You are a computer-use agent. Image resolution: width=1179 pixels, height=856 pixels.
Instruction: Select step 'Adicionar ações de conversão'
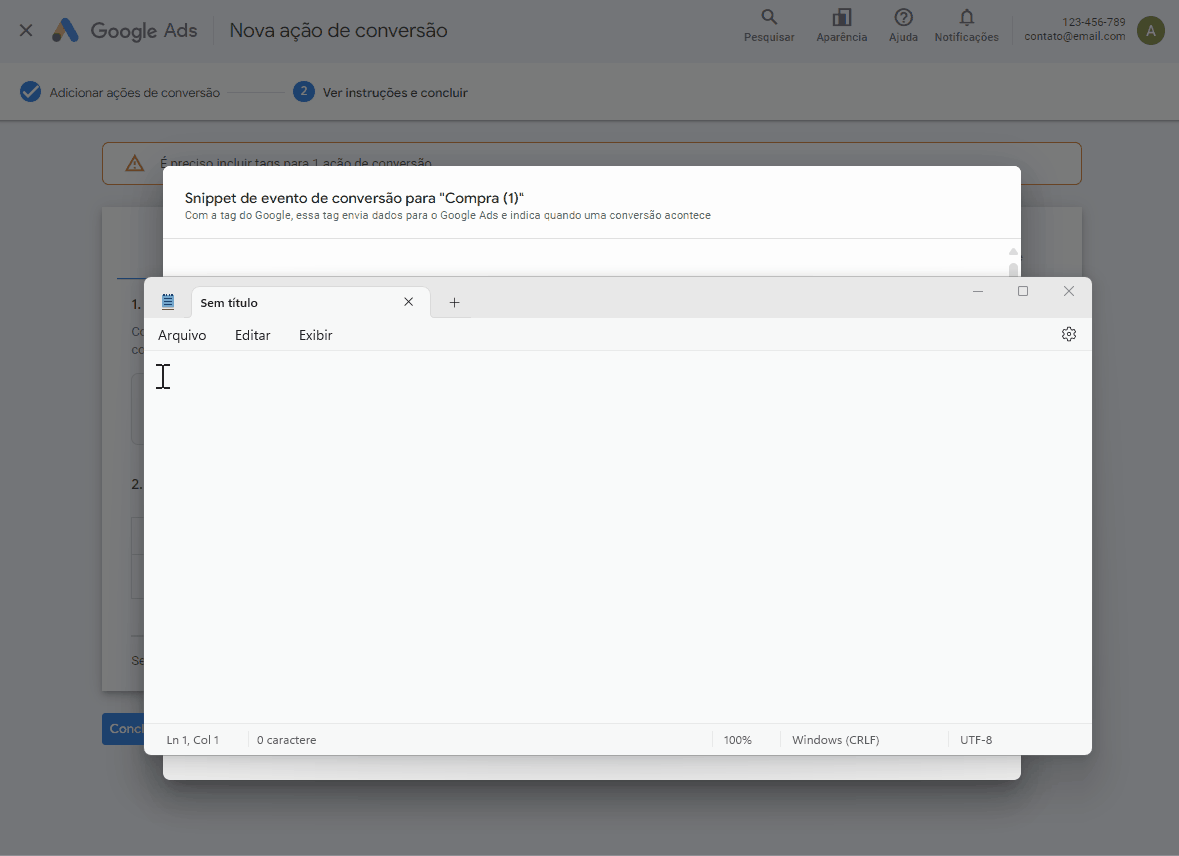tap(120, 93)
